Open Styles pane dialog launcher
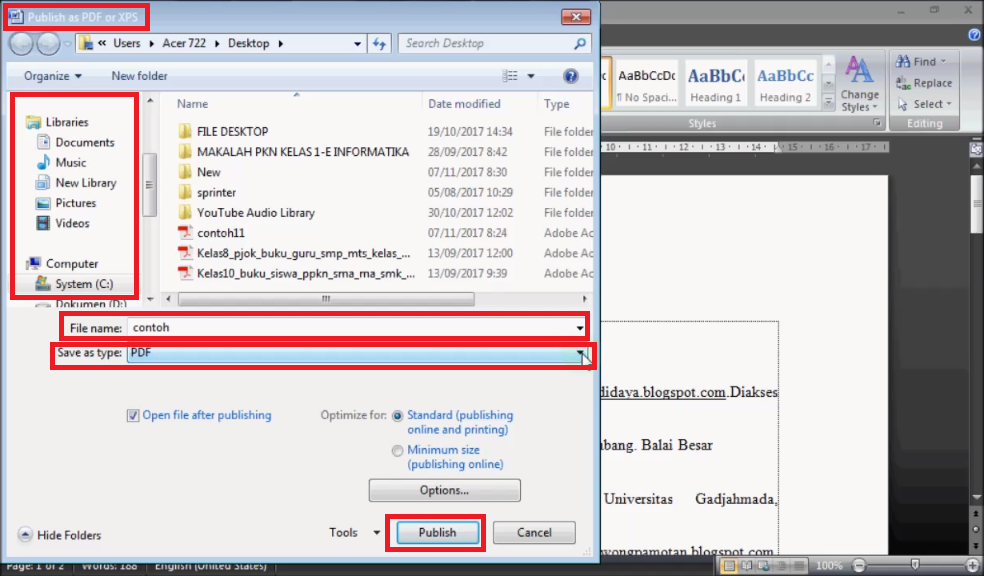984x576 pixels. [x=877, y=123]
